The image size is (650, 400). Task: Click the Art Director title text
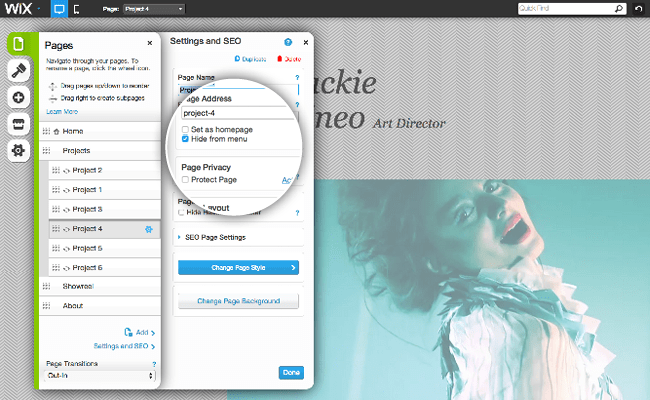pyautogui.click(x=409, y=124)
